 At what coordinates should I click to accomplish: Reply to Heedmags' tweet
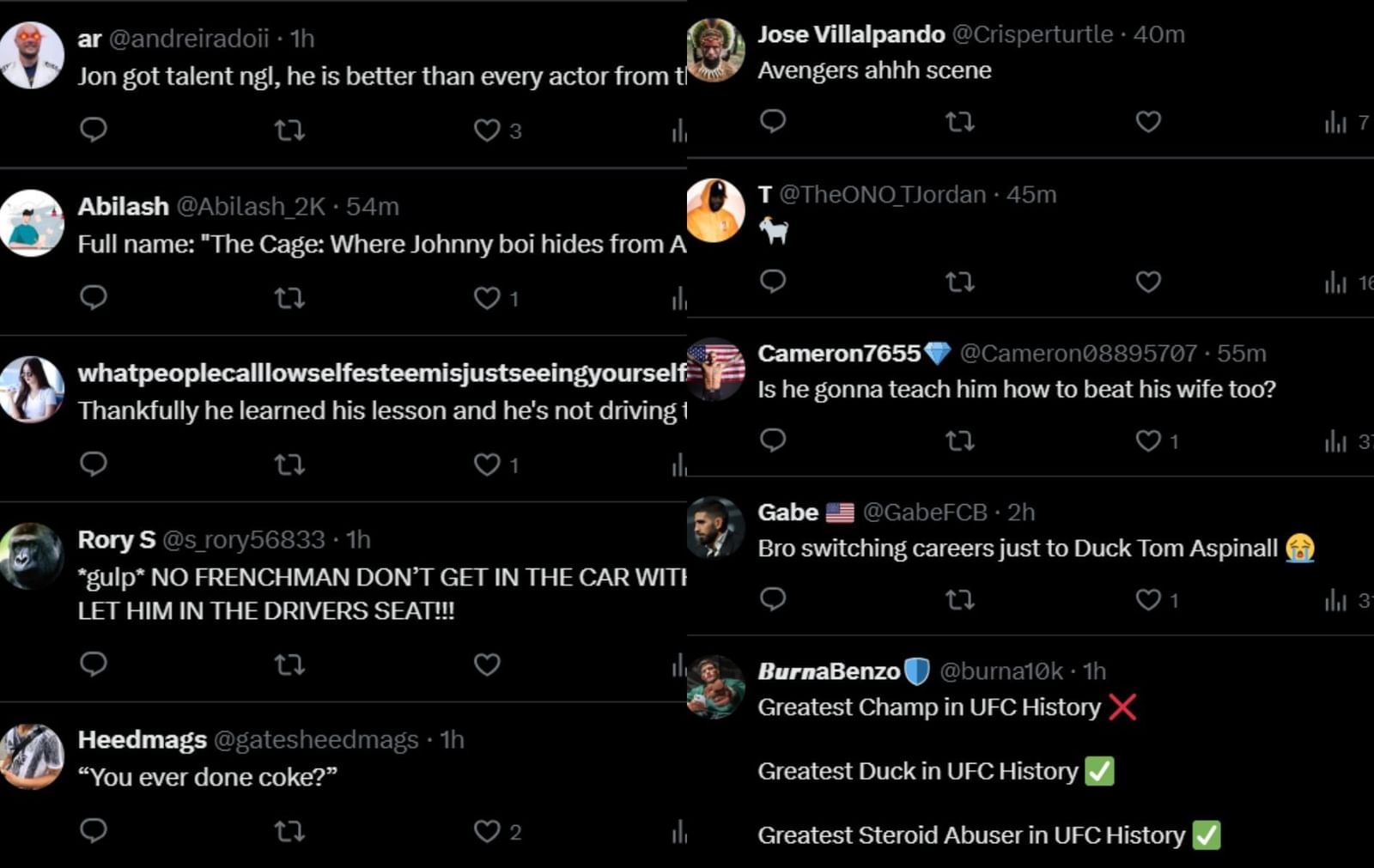[x=93, y=831]
